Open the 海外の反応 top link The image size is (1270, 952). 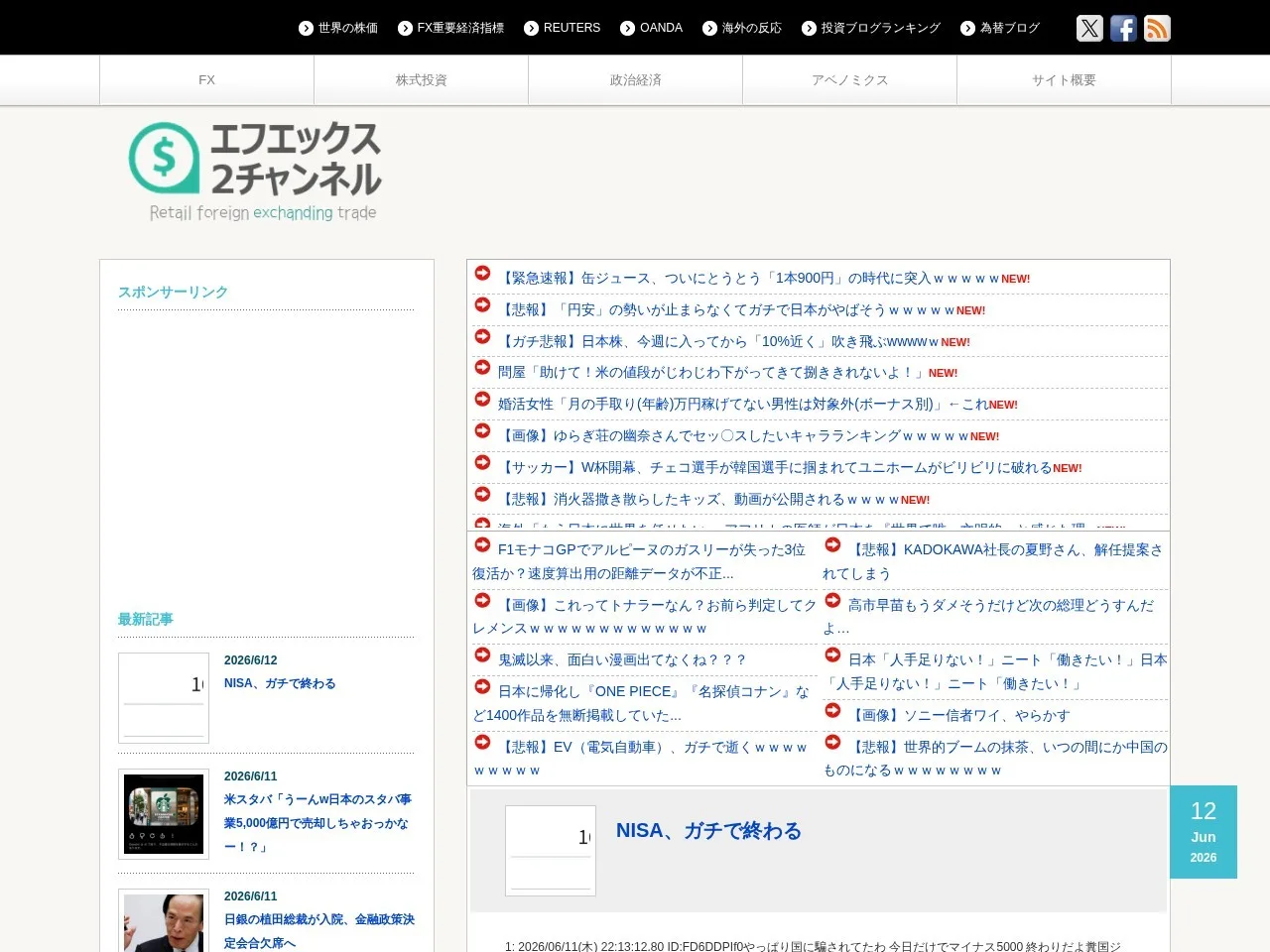[x=752, y=28]
